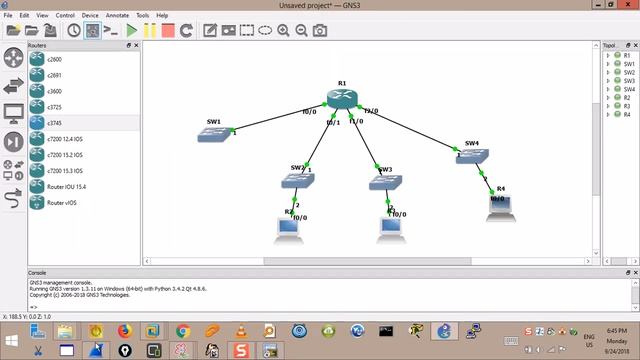
Task: Select Router vIOS entry
Action: (x=84, y=202)
